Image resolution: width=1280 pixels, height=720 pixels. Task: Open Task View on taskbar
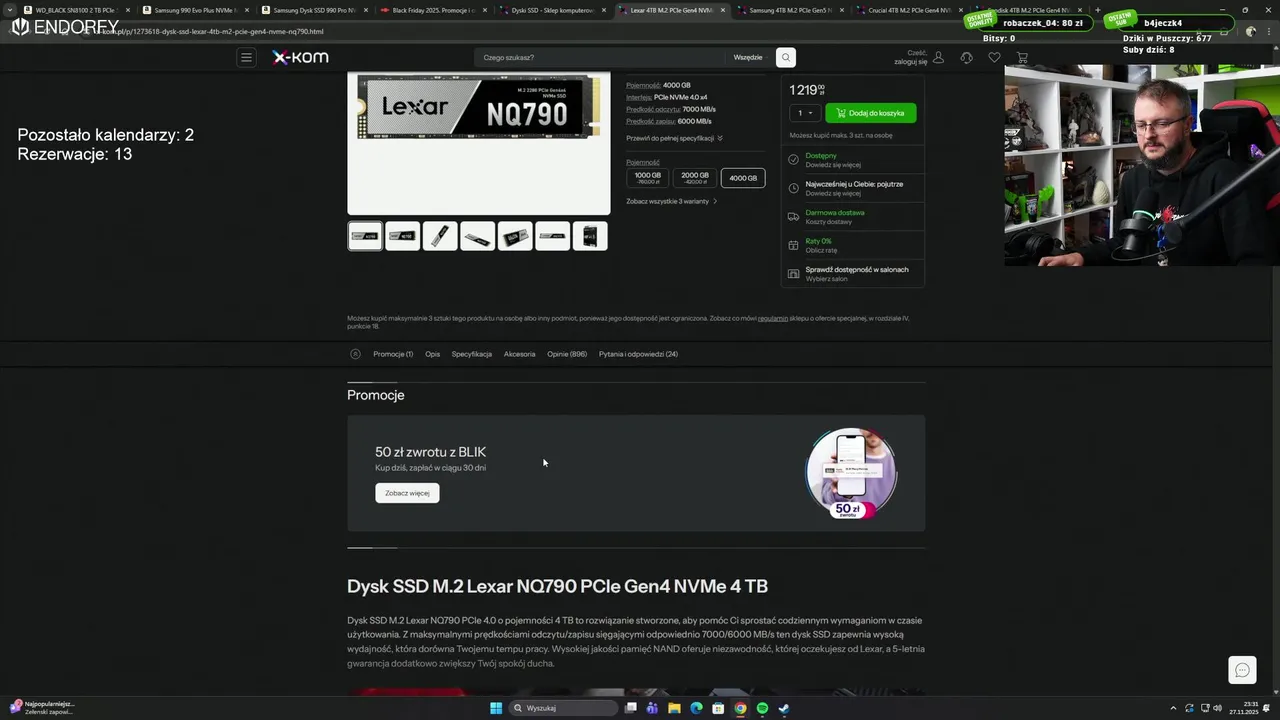[630, 708]
